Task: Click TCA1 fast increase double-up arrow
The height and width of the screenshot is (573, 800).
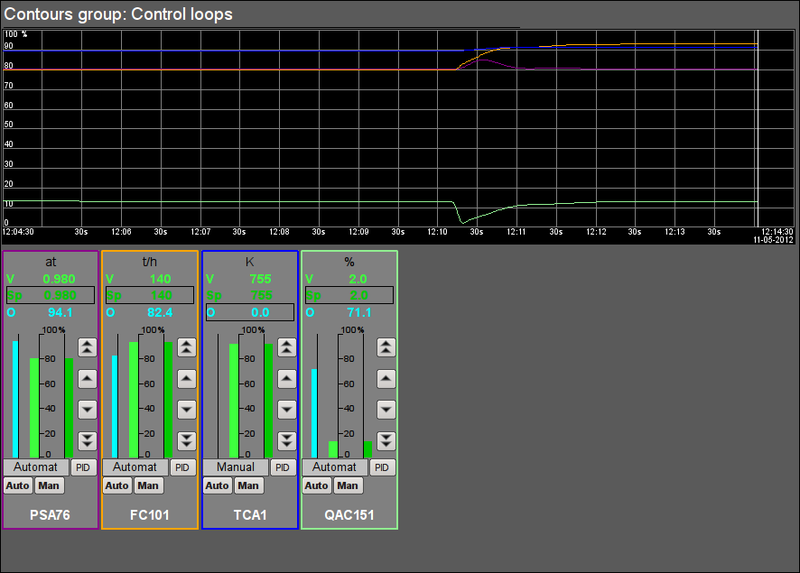Action: (287, 347)
